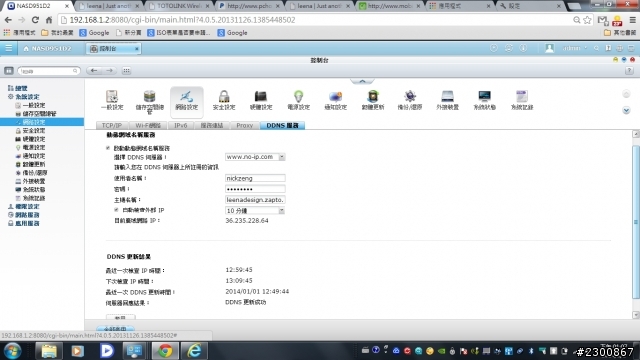Collapse the icon bar with up chevron

coord(362,81)
